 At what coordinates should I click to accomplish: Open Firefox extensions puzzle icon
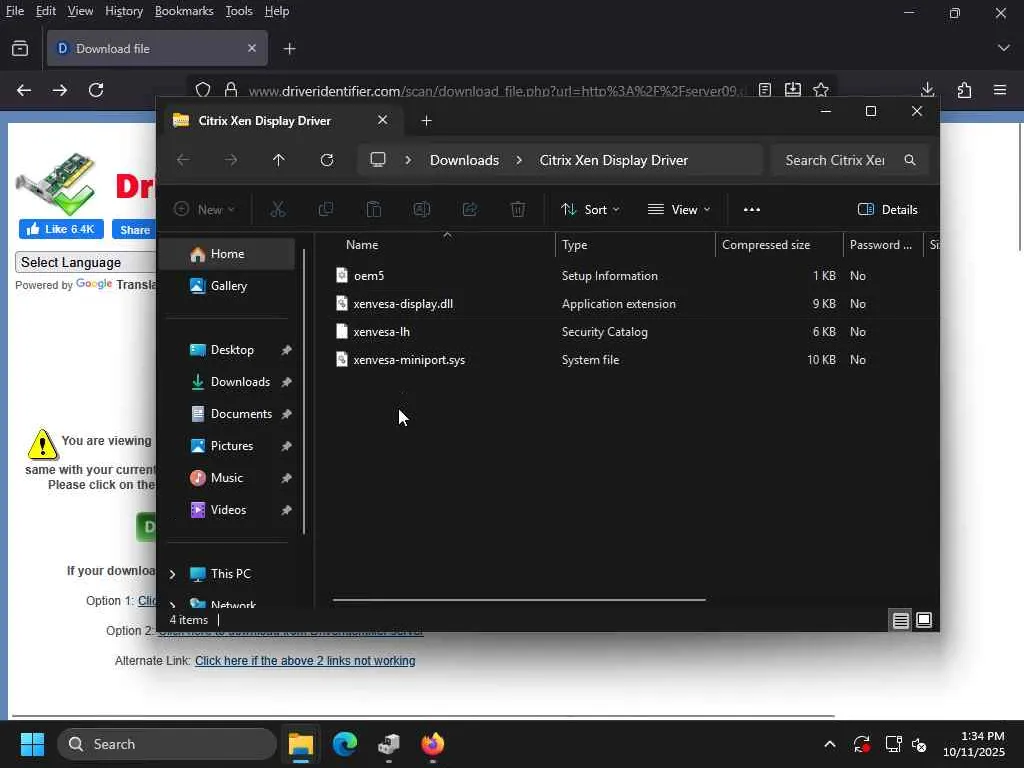[x=964, y=89]
